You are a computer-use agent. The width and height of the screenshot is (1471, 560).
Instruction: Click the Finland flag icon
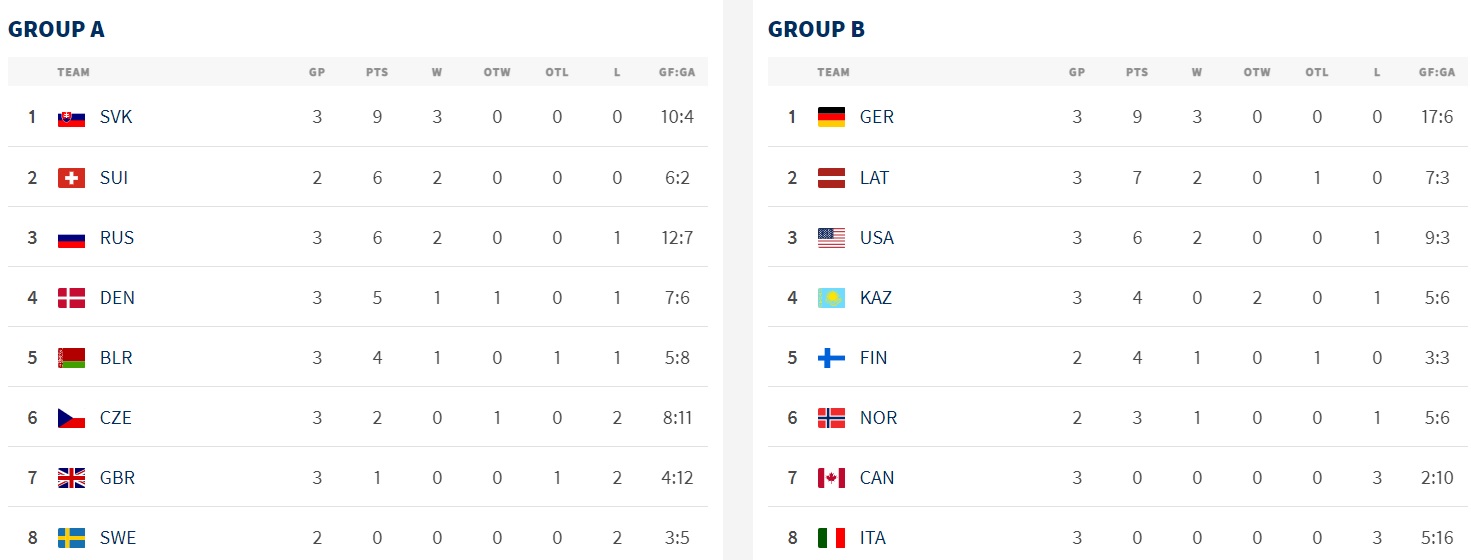pos(831,357)
